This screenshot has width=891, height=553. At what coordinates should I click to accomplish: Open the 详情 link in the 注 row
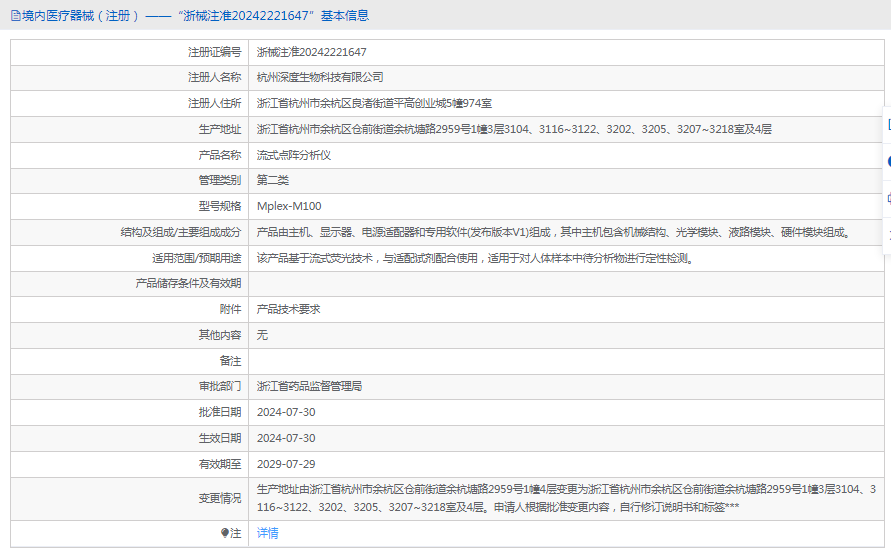[x=267, y=533]
